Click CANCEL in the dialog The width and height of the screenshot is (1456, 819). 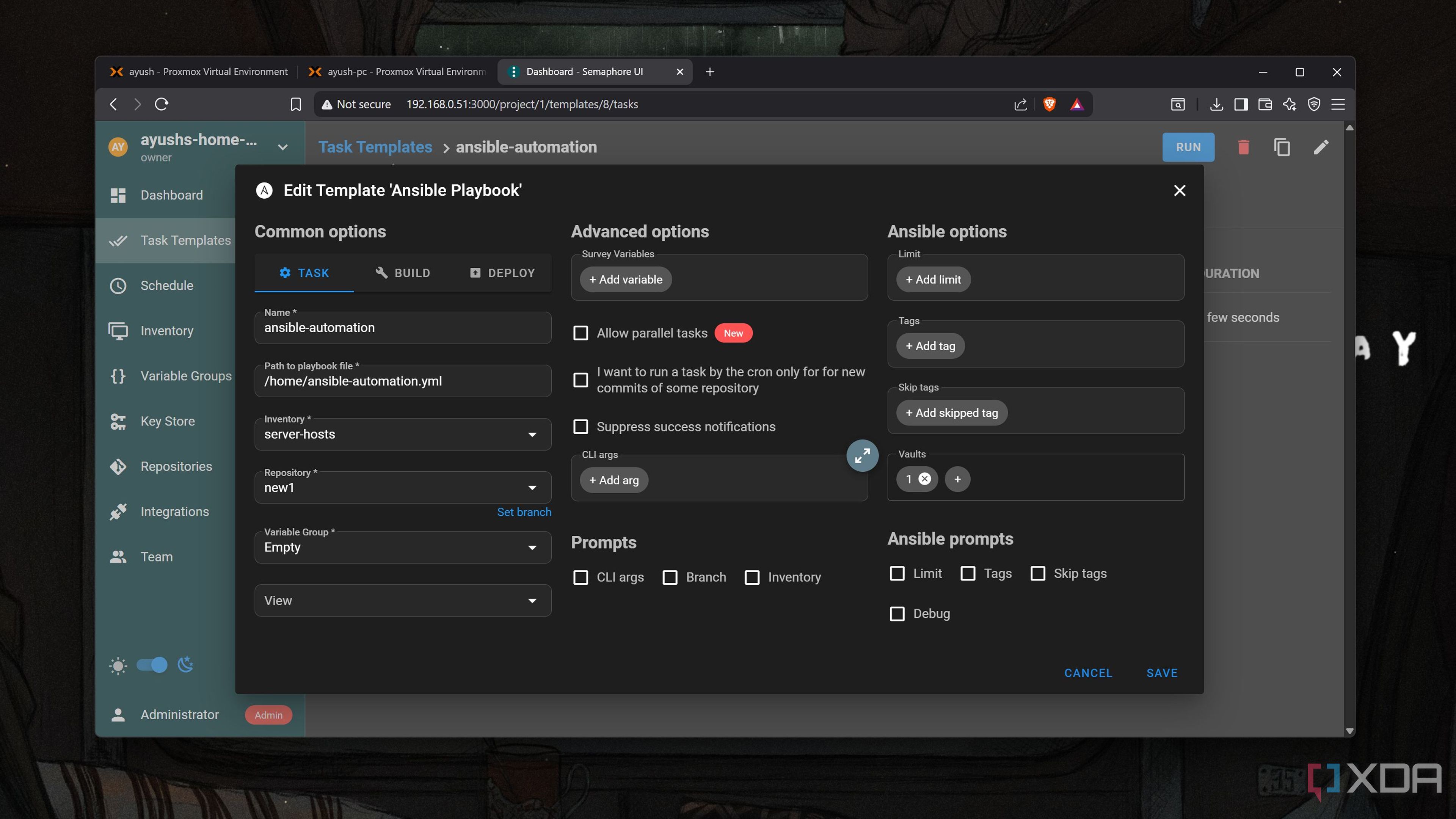tap(1088, 673)
